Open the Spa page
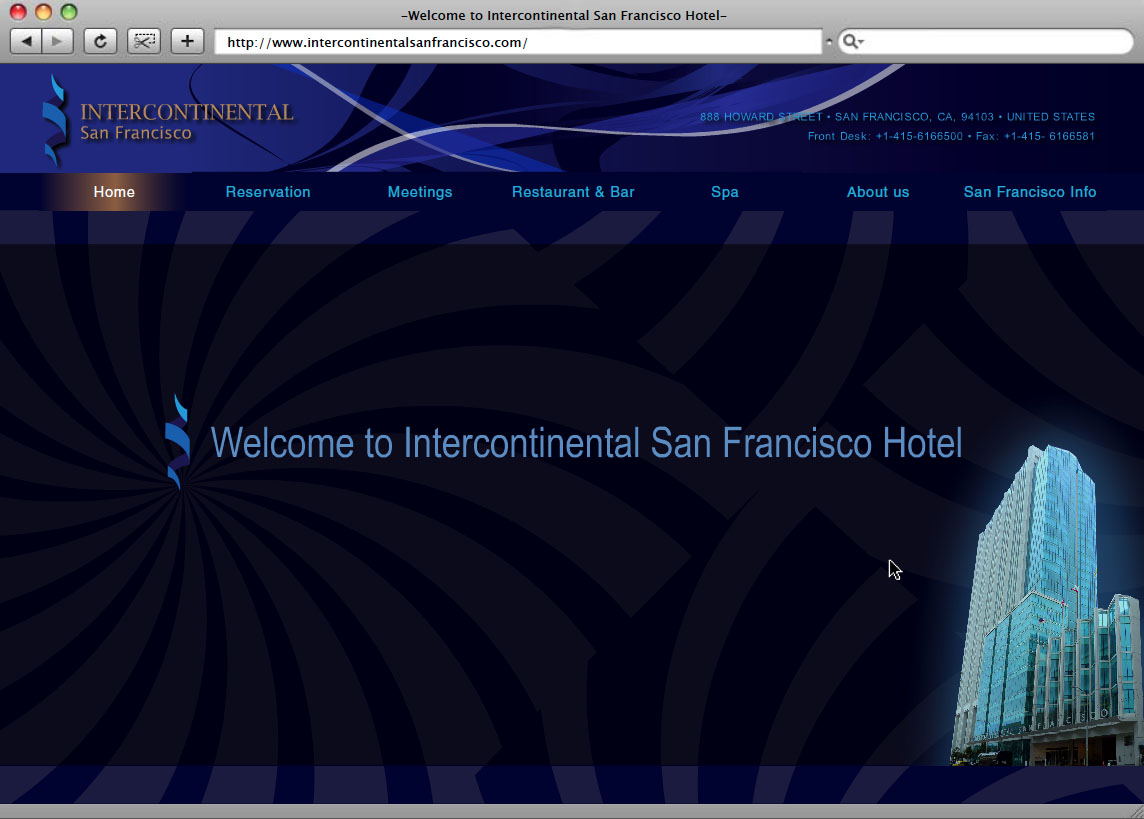 [724, 192]
